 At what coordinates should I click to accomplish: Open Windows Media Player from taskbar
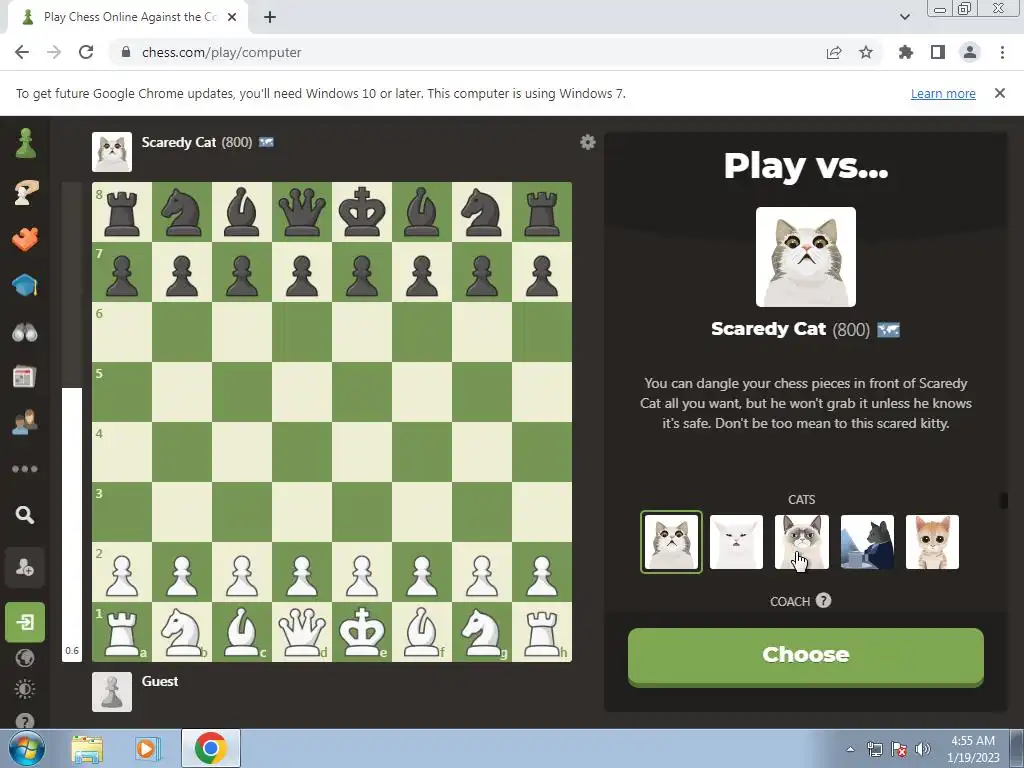[148, 748]
